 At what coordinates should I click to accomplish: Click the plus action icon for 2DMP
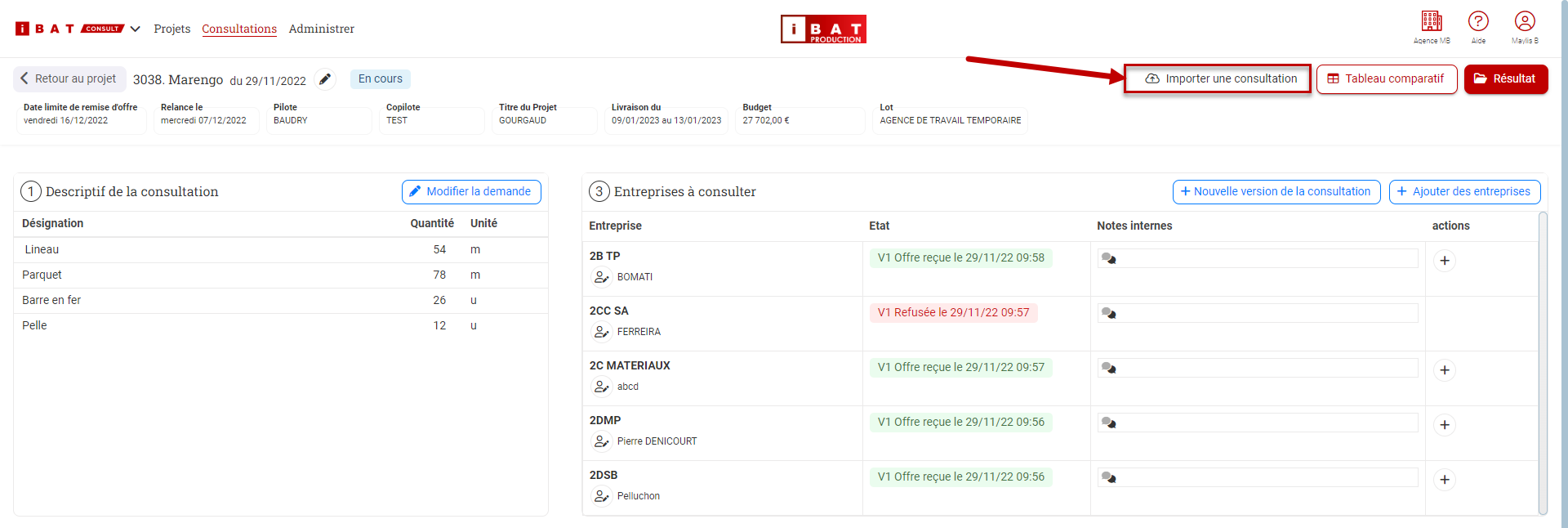tap(1445, 425)
